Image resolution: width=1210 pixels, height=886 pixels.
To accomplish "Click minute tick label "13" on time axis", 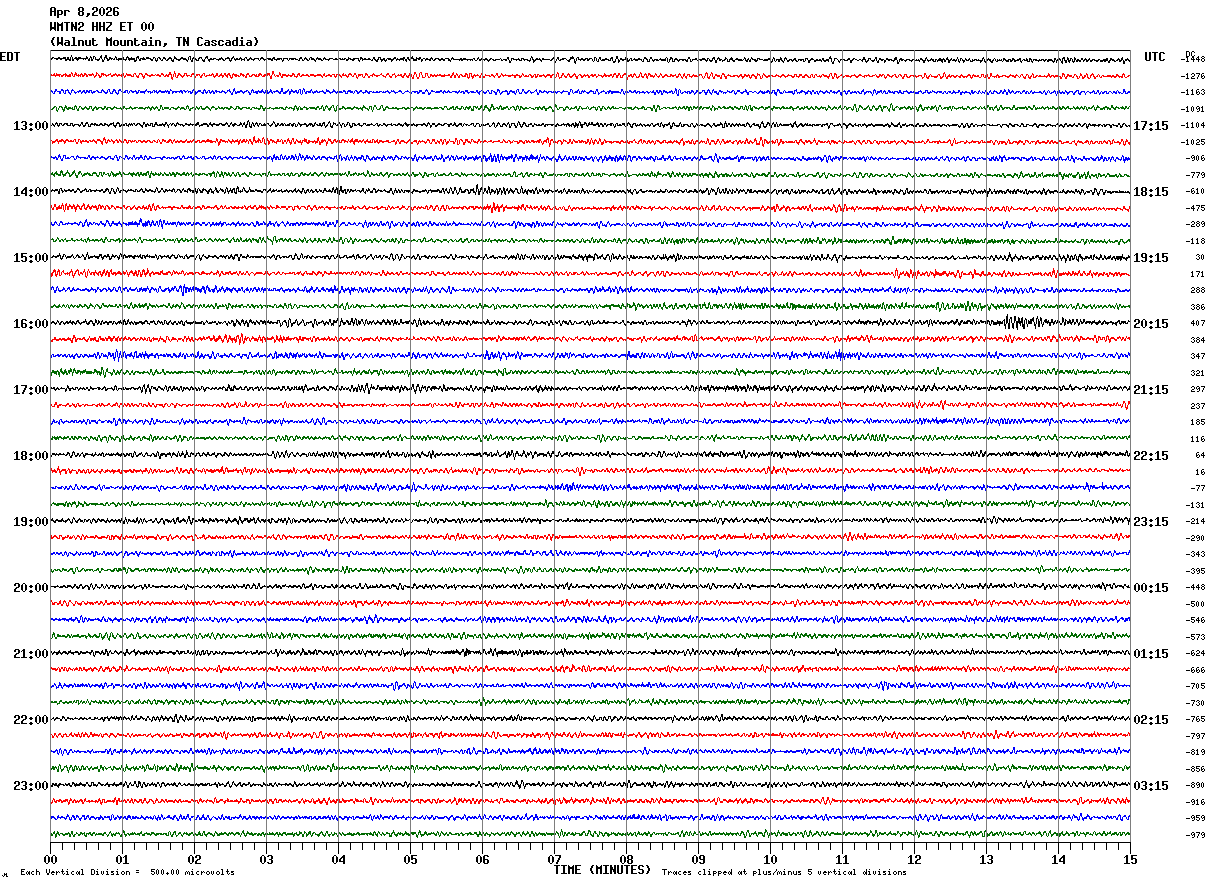I will tap(986, 859).
